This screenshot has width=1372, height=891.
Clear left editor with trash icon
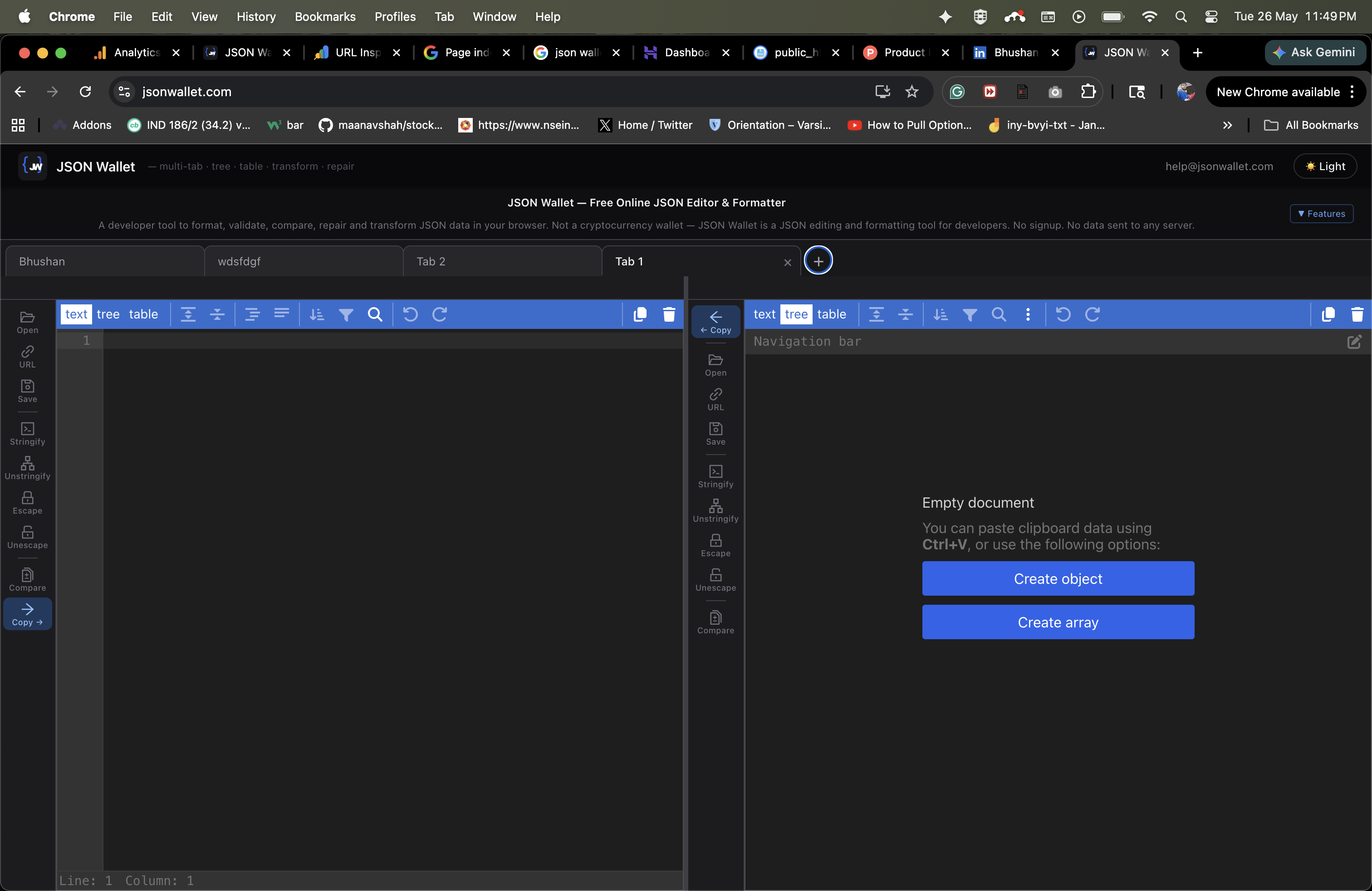(669, 314)
